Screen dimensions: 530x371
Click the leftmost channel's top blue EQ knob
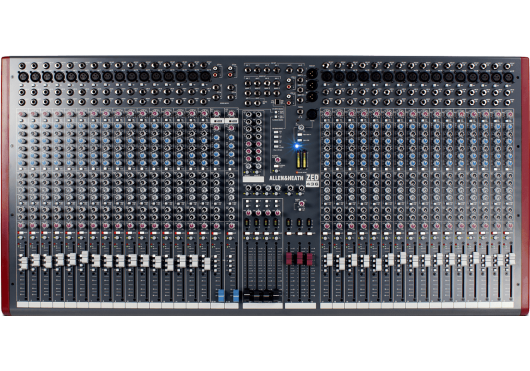pos(22,126)
